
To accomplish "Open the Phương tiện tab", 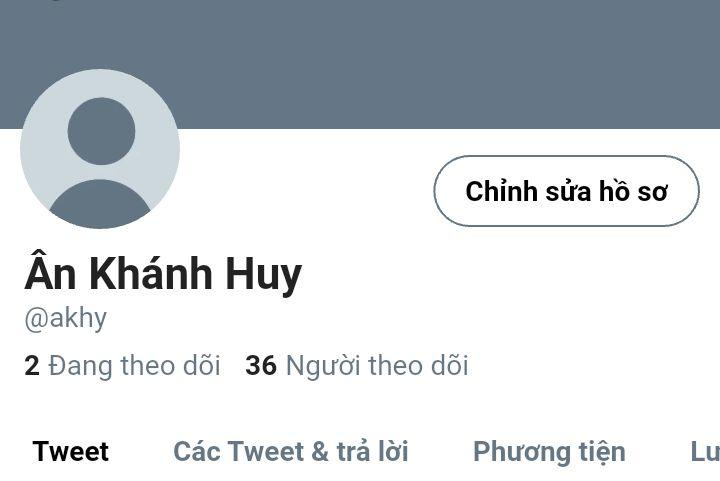I will (x=549, y=452).
